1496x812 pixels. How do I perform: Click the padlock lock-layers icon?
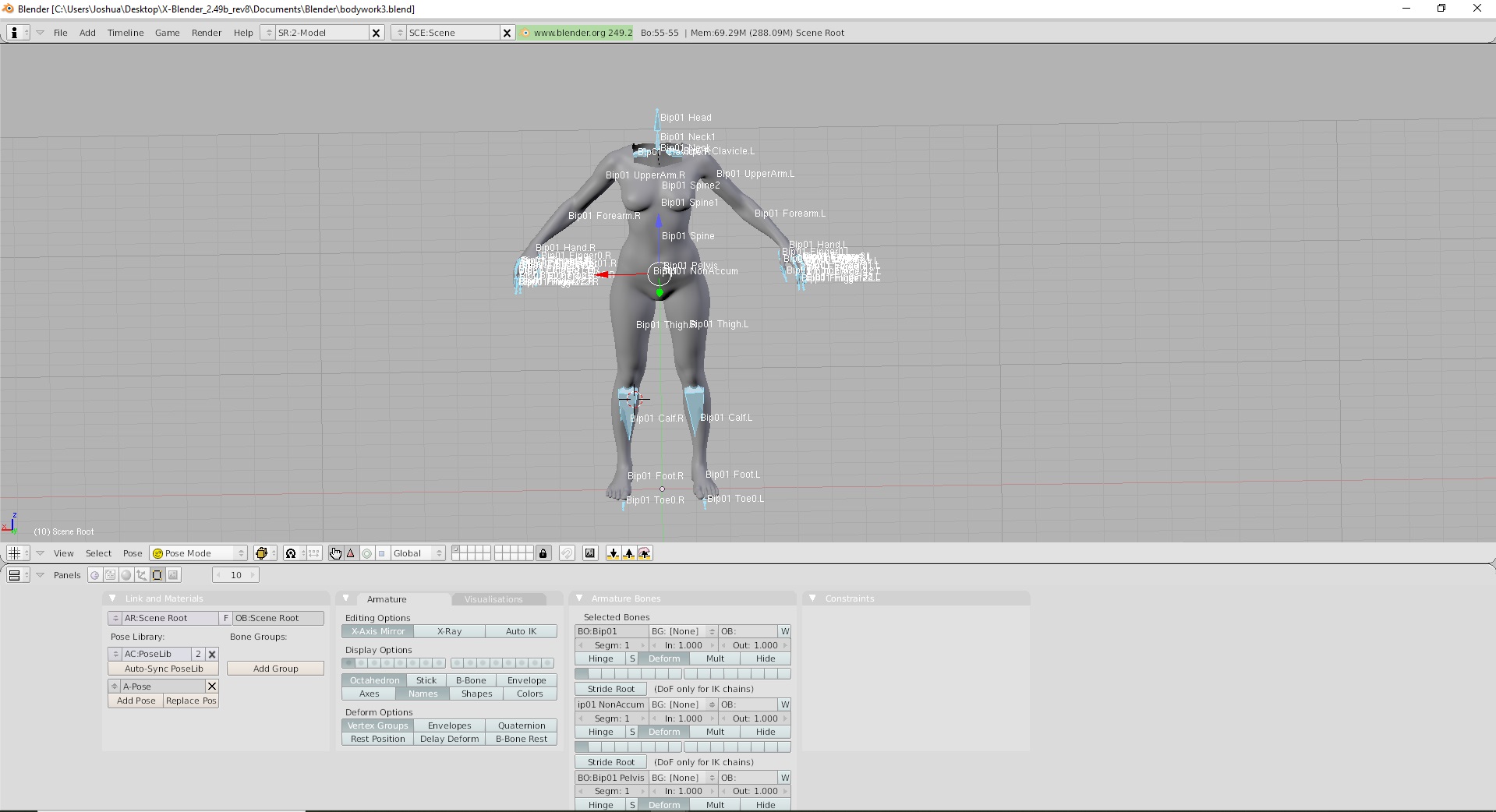pos(543,553)
